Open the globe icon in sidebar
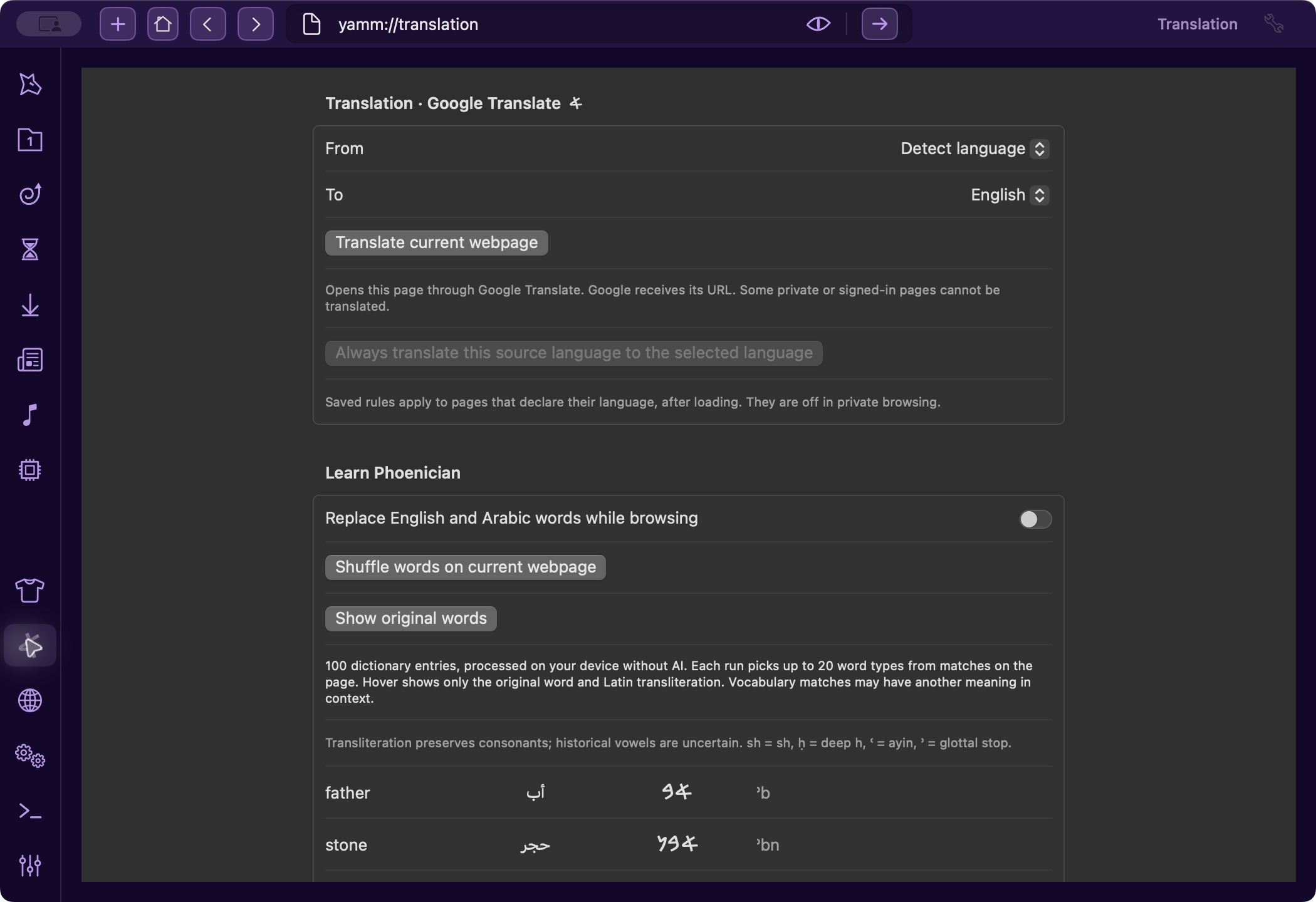This screenshot has height=902, width=1316. (x=30, y=700)
